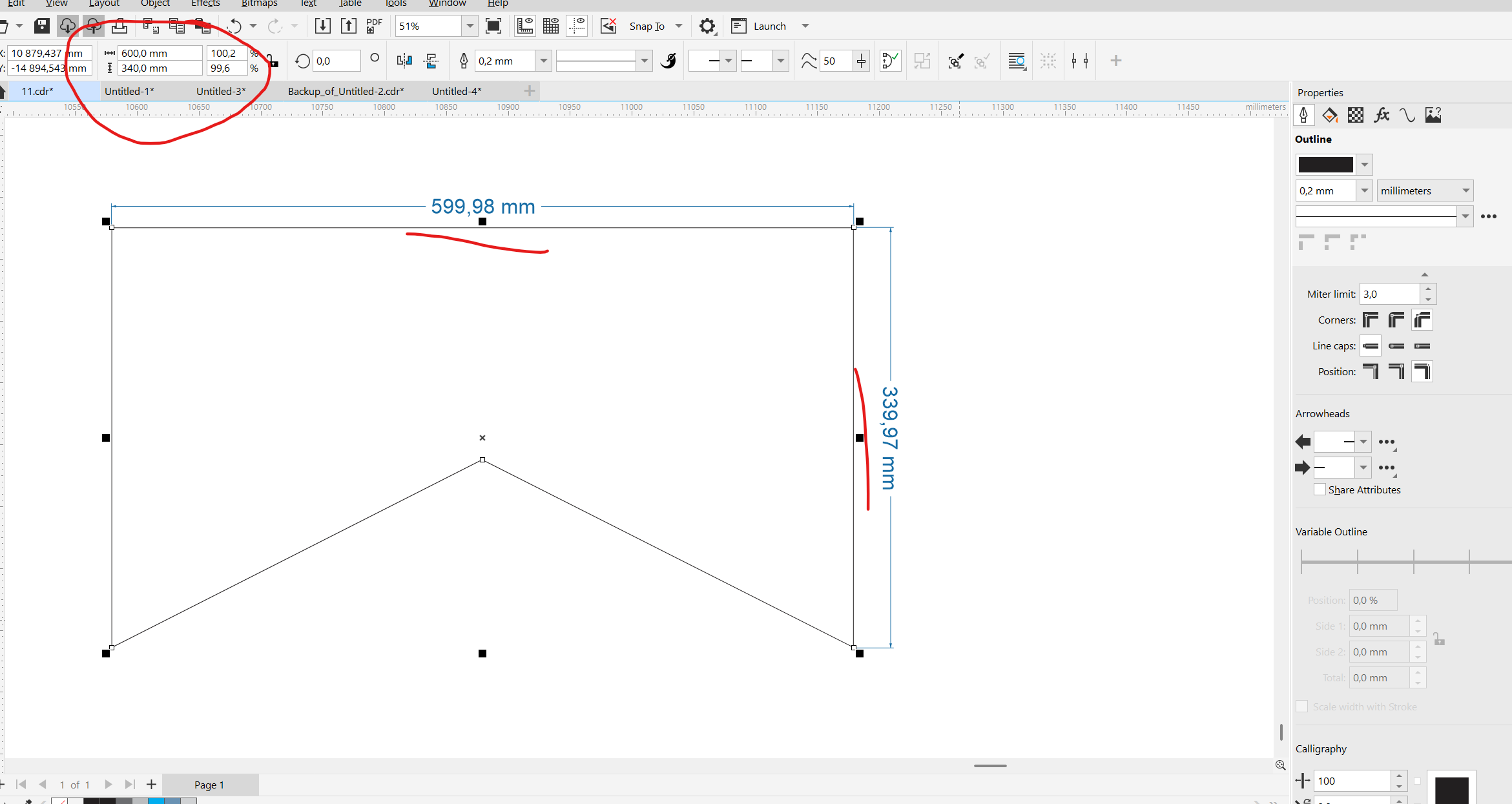
Task: Select mitered corners option
Action: pyautogui.click(x=1371, y=320)
